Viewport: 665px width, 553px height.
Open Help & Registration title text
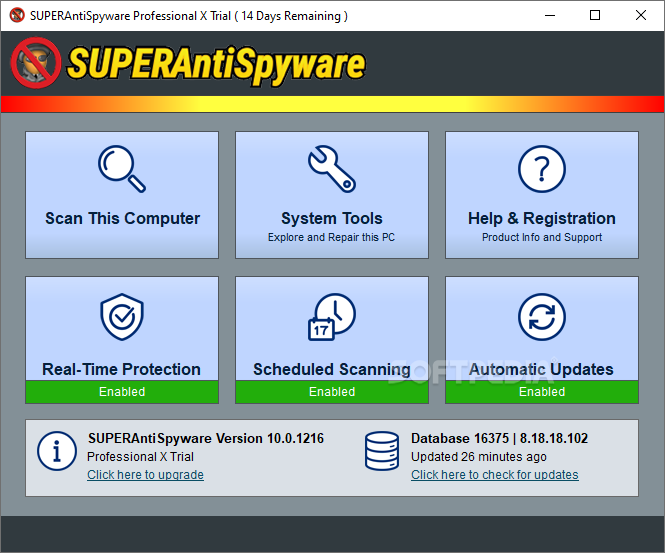coord(542,218)
